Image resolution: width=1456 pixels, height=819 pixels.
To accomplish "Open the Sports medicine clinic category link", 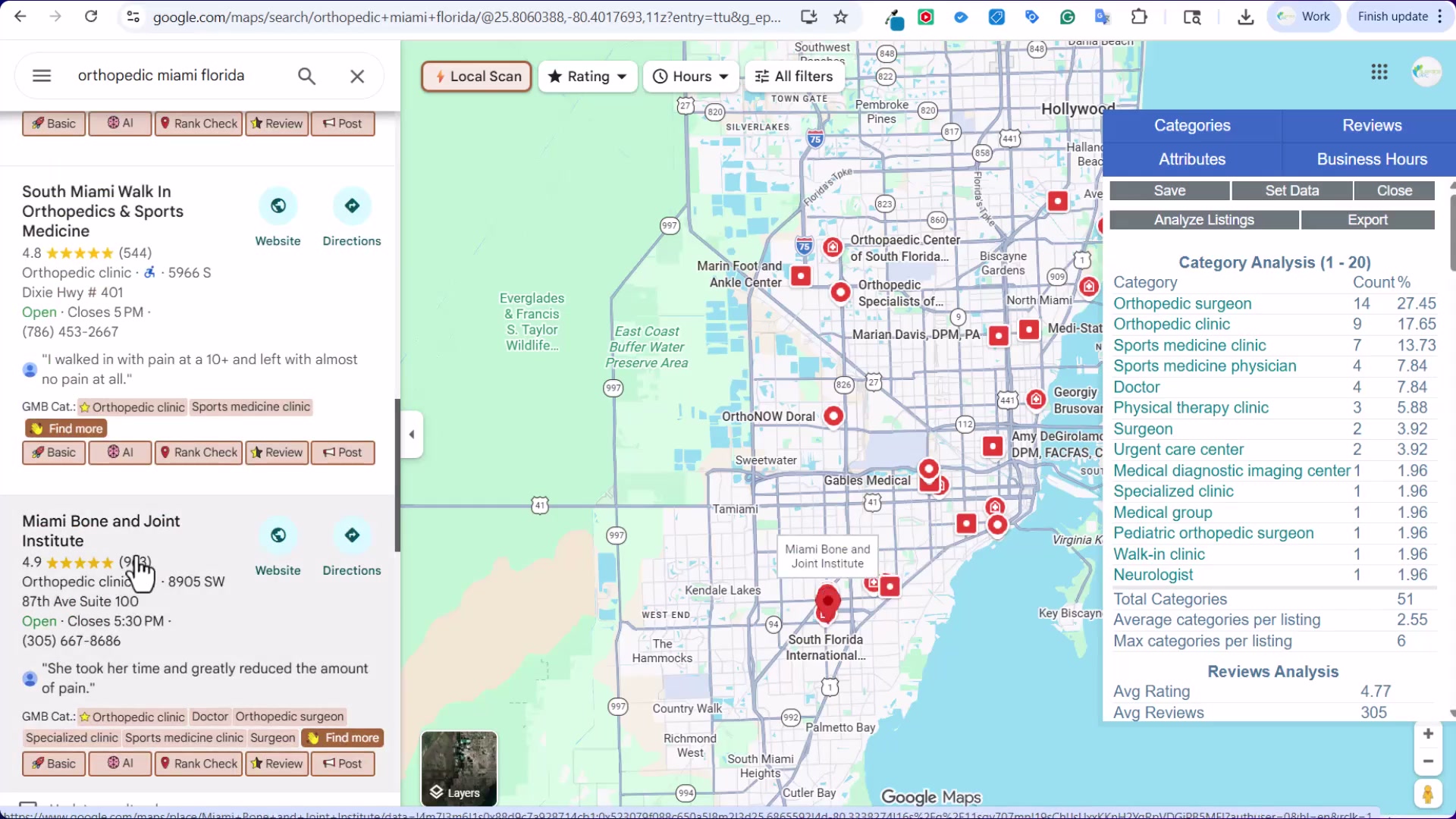I will (x=1190, y=346).
